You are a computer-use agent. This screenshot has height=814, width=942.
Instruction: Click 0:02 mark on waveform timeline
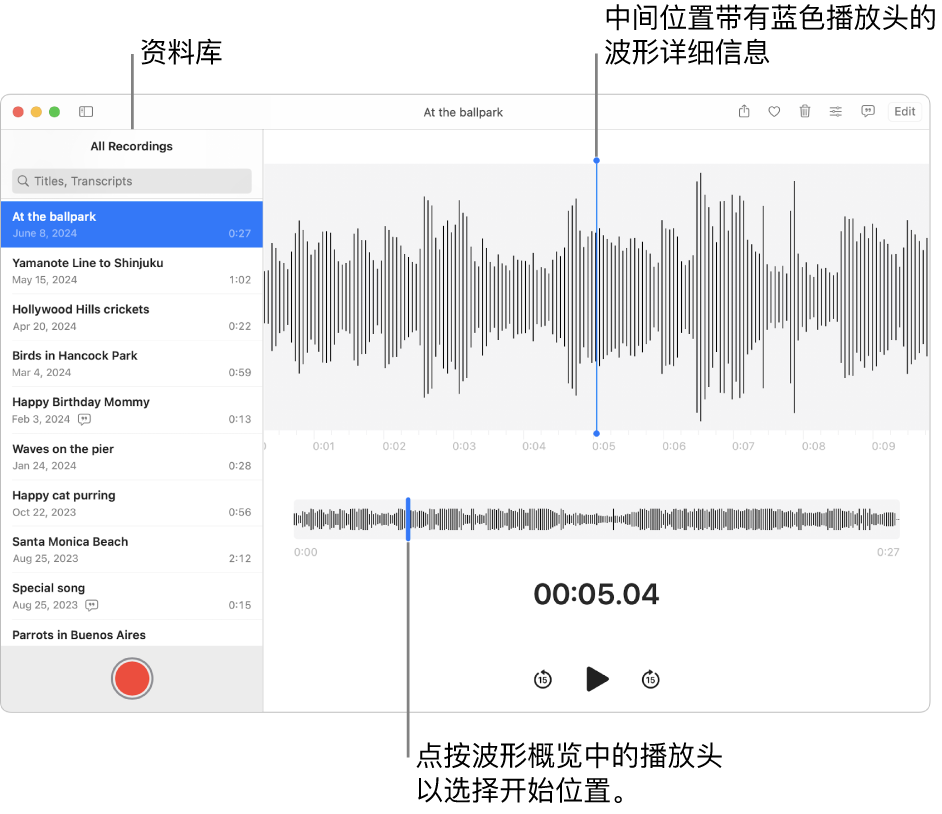pyautogui.click(x=394, y=446)
